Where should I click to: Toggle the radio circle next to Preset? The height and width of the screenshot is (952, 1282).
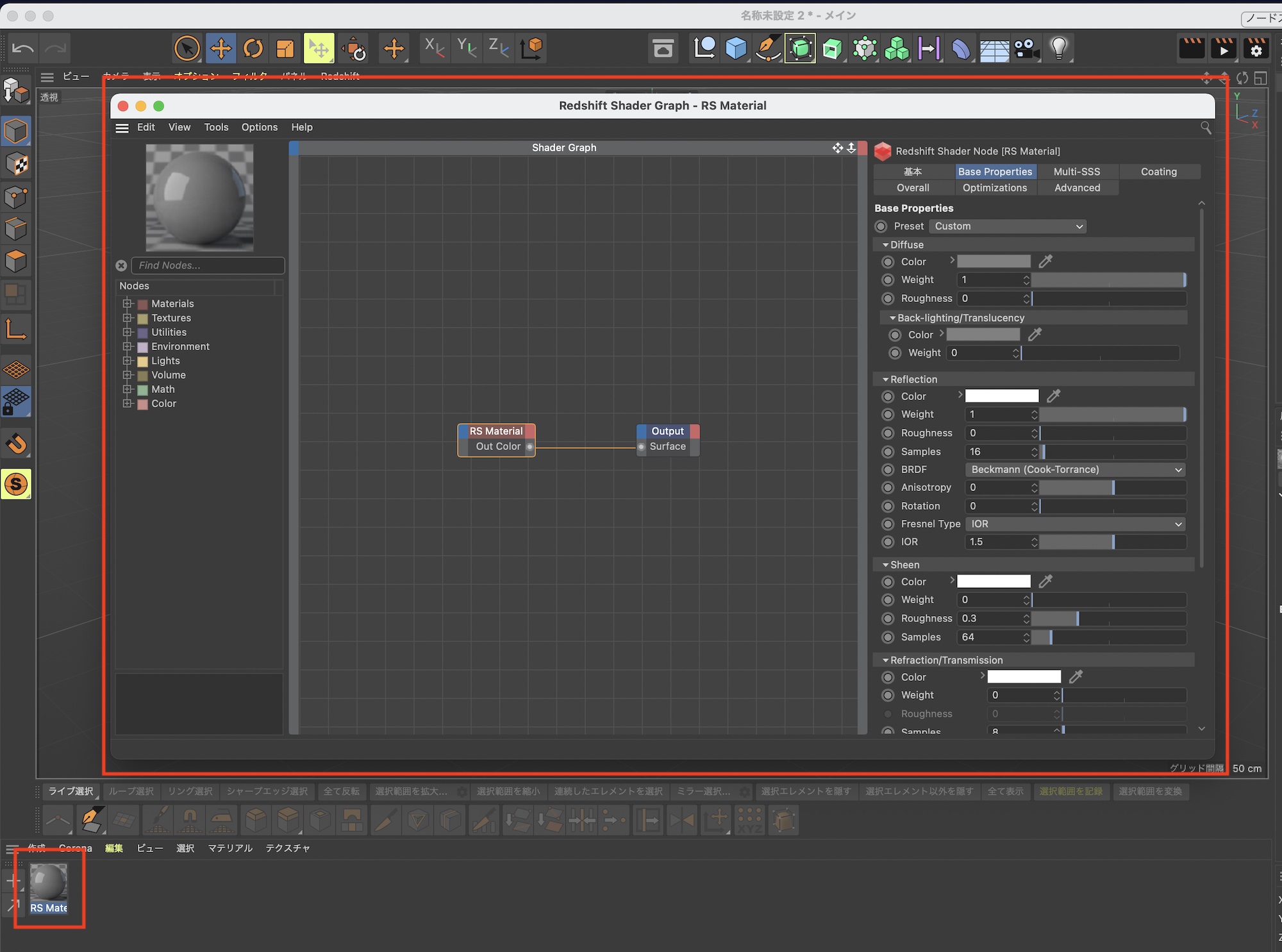[x=881, y=226]
